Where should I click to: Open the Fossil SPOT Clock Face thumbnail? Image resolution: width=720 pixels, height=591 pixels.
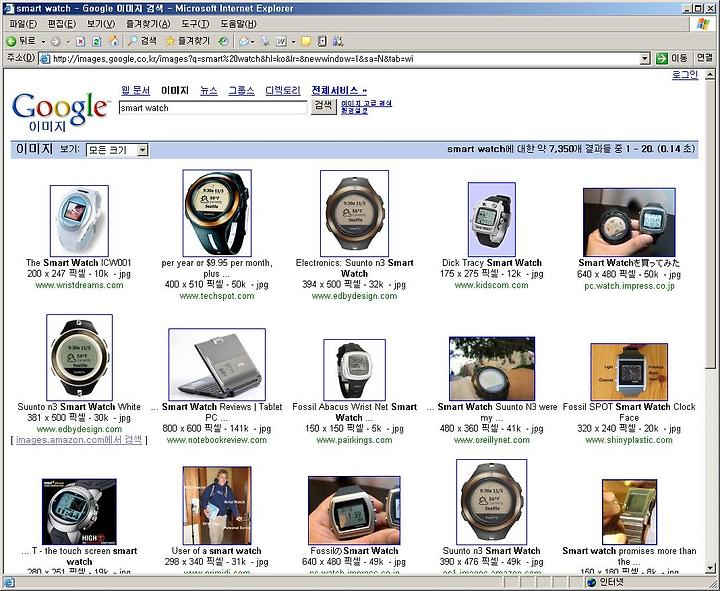[x=629, y=372]
